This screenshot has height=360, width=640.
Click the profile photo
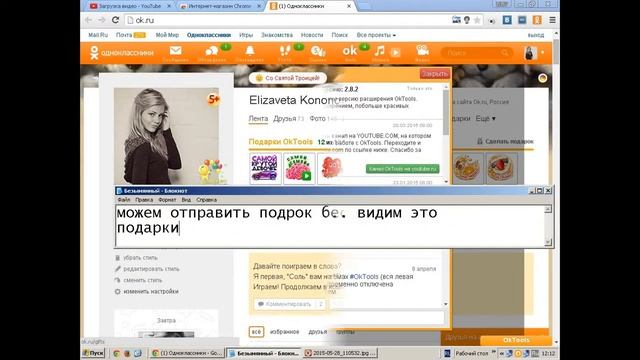(x=167, y=136)
